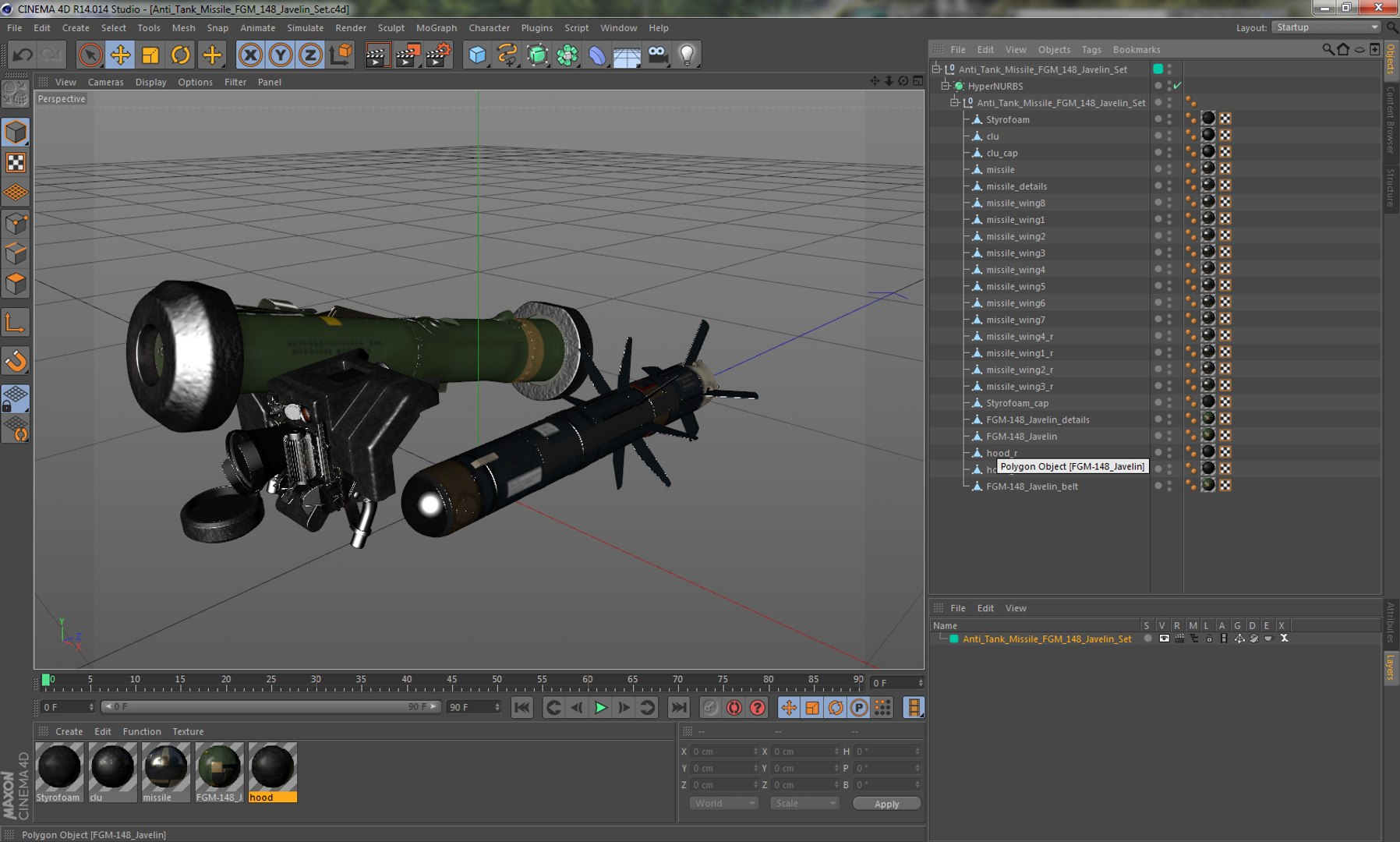Select the missile_wing5 object in tree
This screenshot has width=1400, height=842.
1015,286
